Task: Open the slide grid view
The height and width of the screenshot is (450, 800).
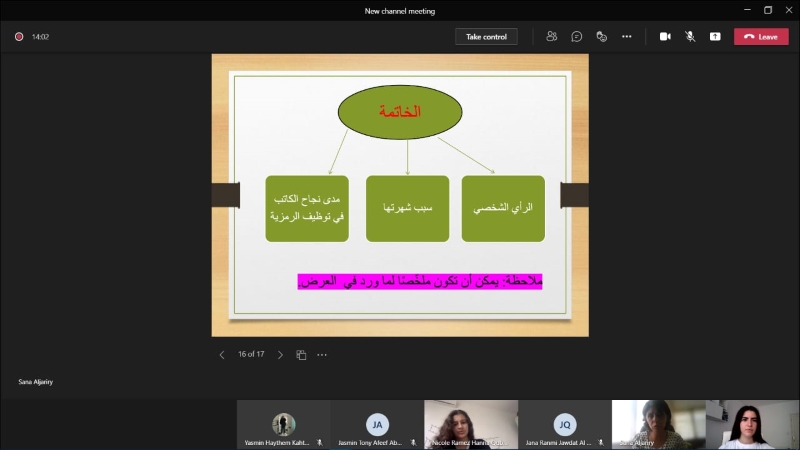Action: tap(301, 355)
